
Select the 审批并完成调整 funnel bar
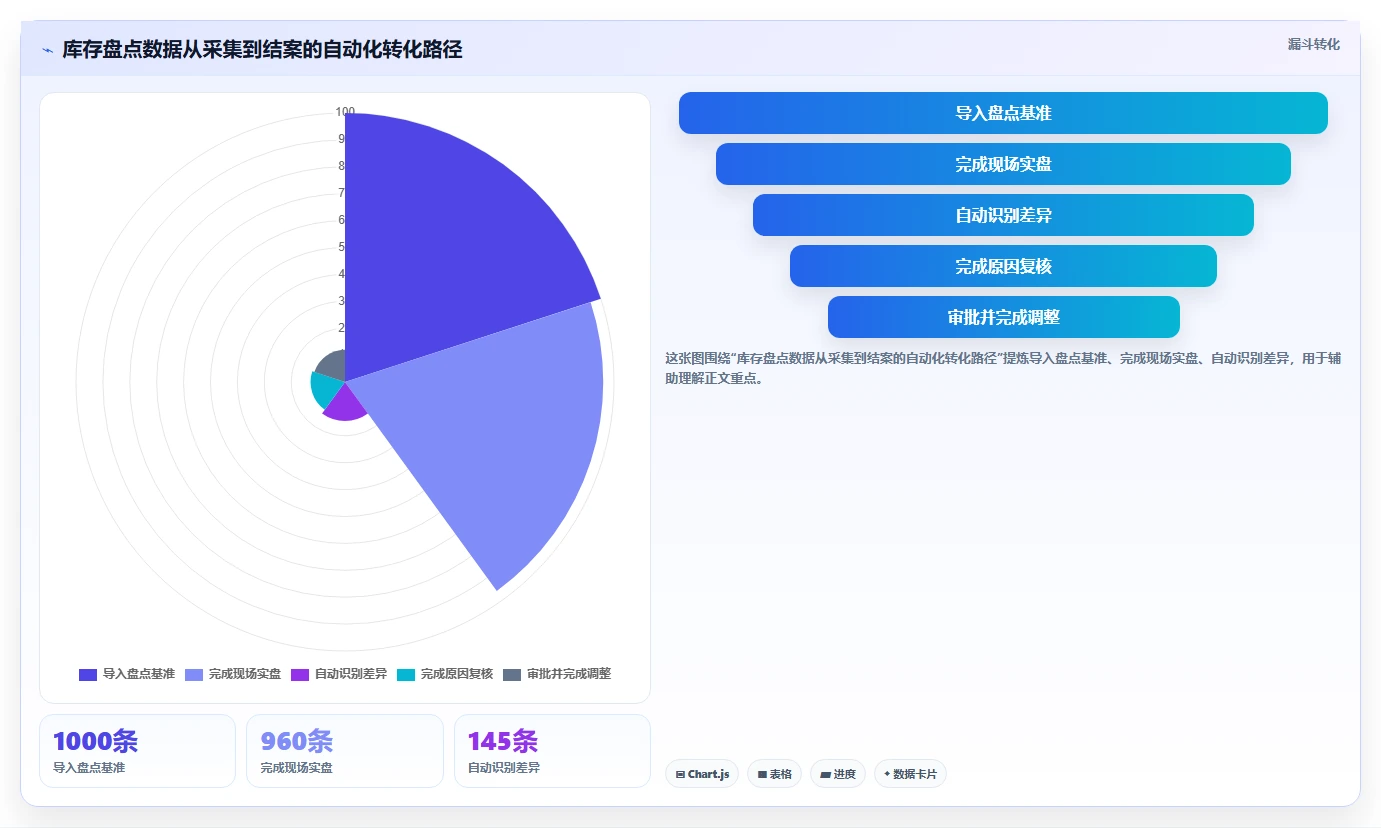[1003, 317]
